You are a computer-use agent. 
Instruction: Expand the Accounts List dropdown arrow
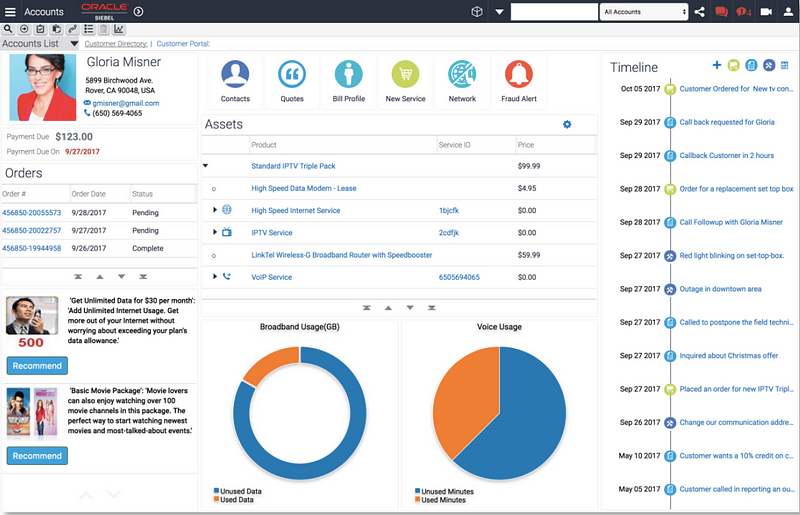(x=74, y=44)
